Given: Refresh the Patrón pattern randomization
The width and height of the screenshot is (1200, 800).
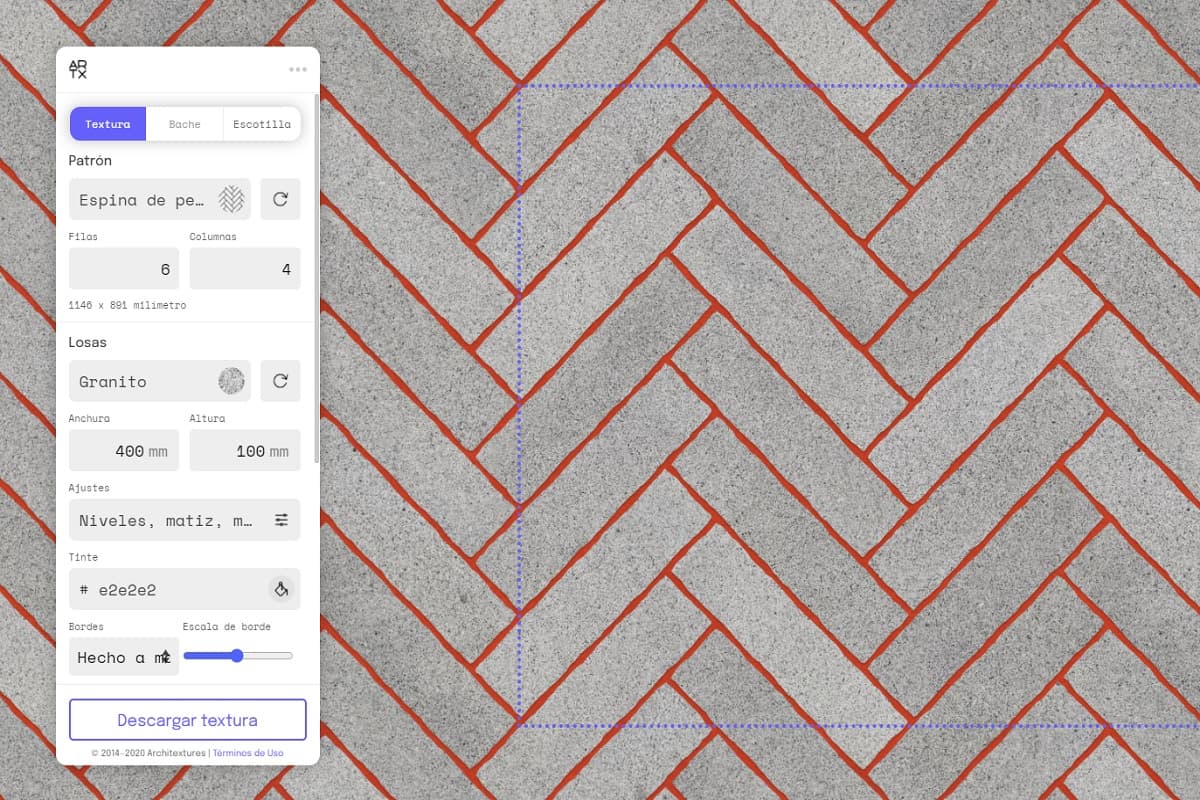Looking at the screenshot, I should pyautogui.click(x=280, y=200).
